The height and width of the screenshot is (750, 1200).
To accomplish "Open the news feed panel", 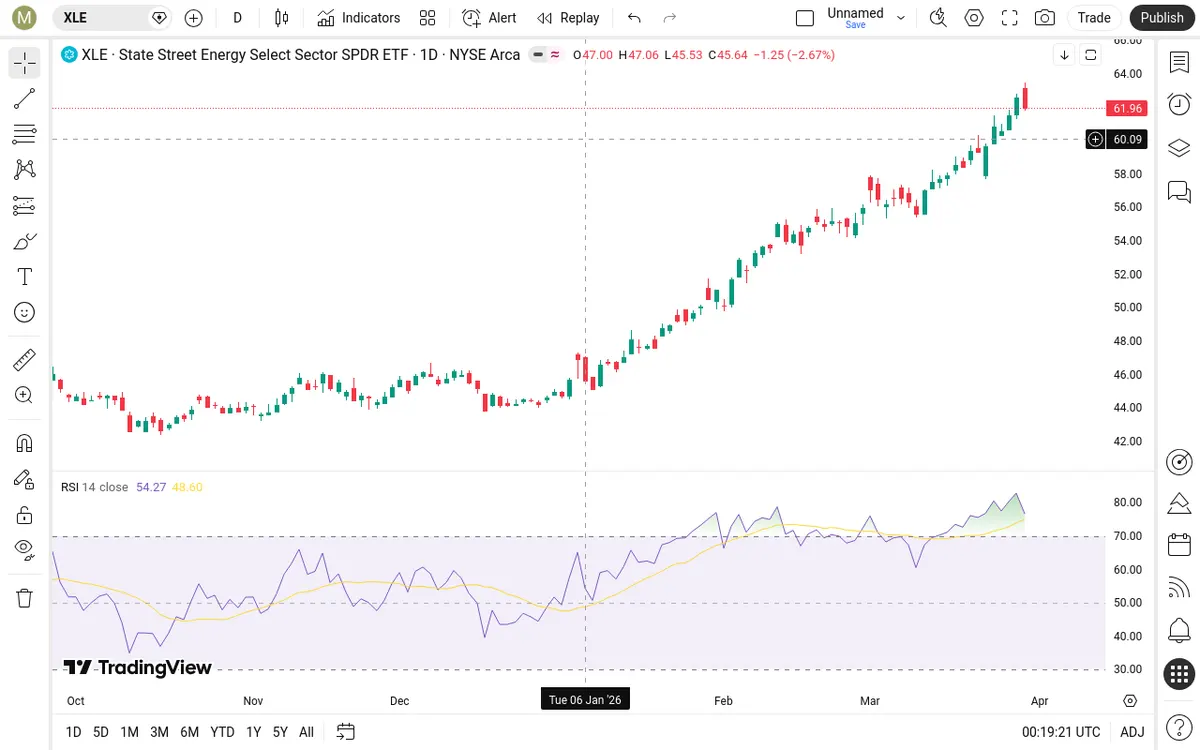I will click(x=1179, y=588).
